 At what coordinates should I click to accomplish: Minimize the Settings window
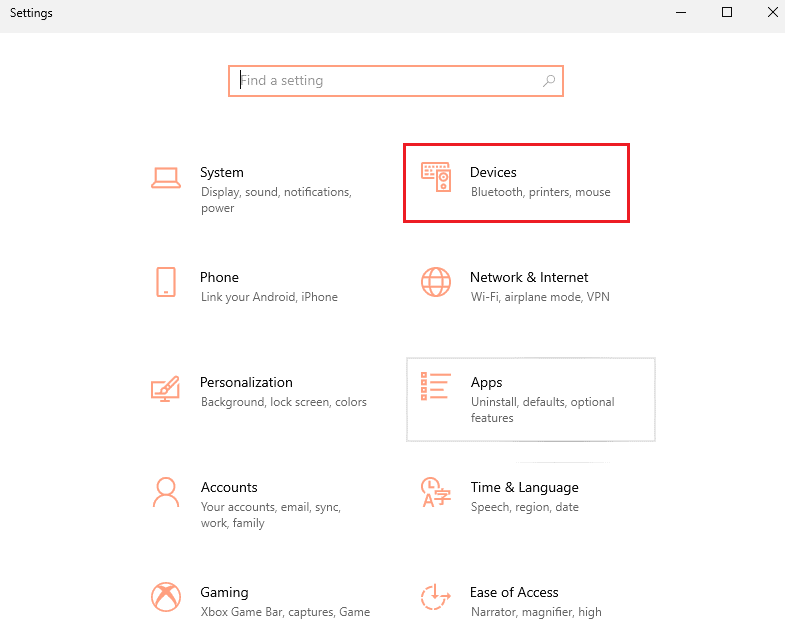tap(681, 13)
